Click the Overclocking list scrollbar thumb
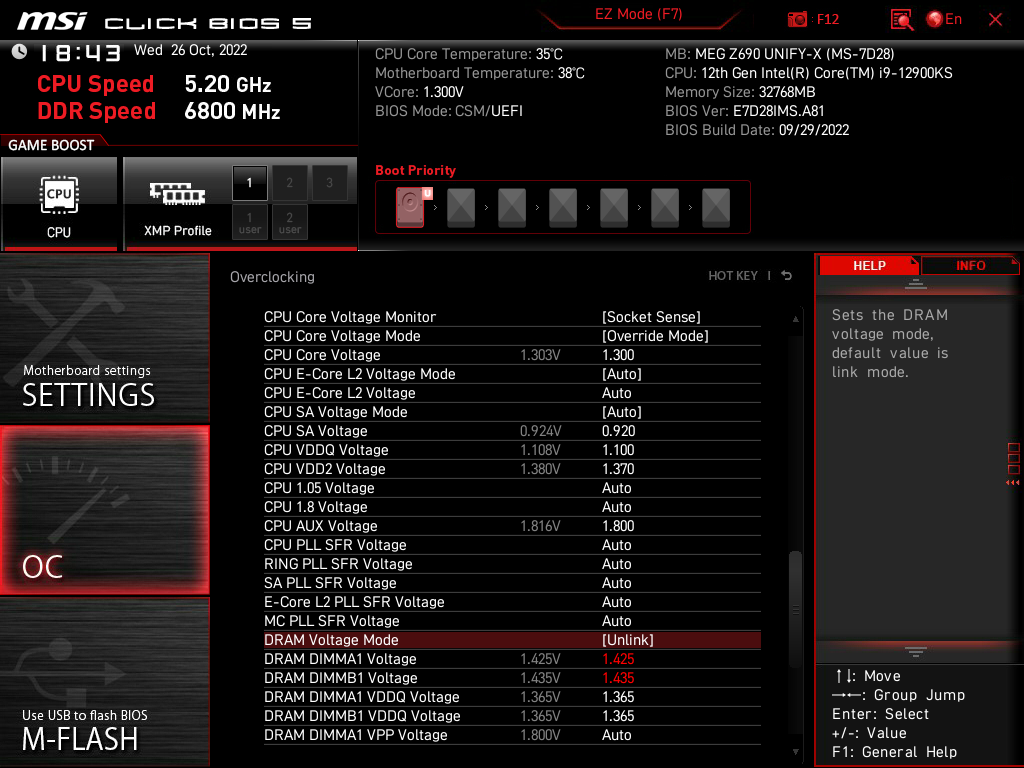The image size is (1024, 768). tap(795, 609)
